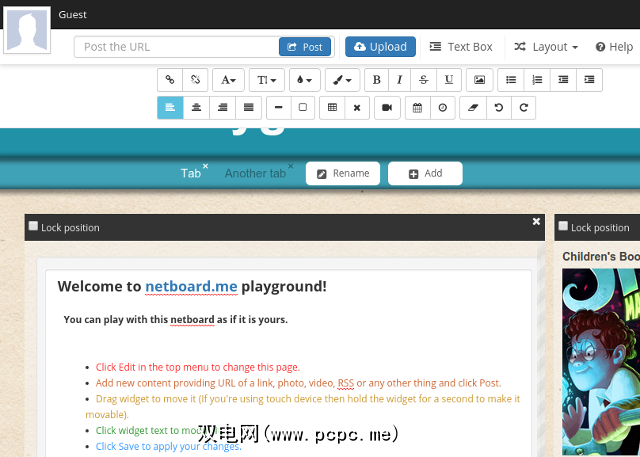Open the font size dropdown

[266, 80]
